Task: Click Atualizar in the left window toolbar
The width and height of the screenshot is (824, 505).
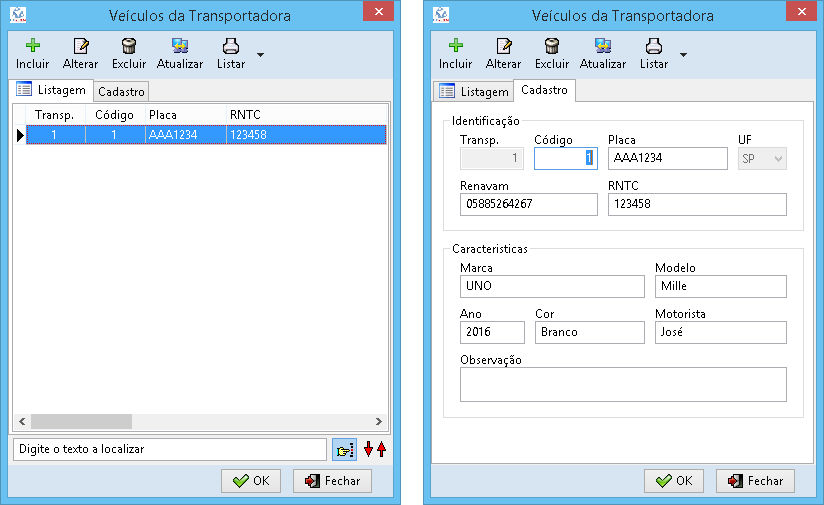Action: click(180, 54)
